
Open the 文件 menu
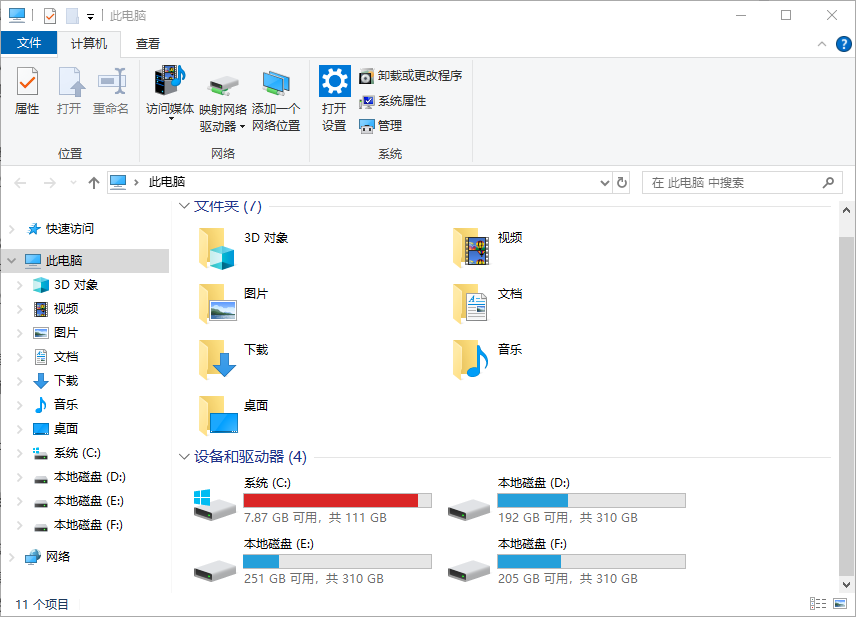click(x=29, y=43)
